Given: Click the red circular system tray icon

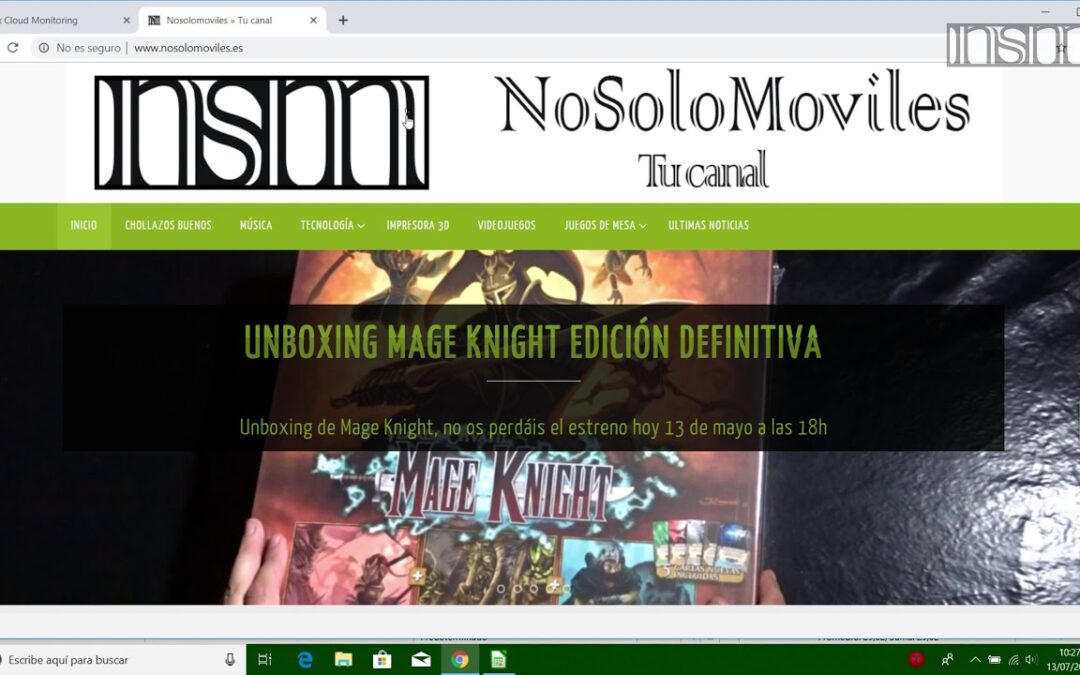Looking at the screenshot, I should coord(916,660).
